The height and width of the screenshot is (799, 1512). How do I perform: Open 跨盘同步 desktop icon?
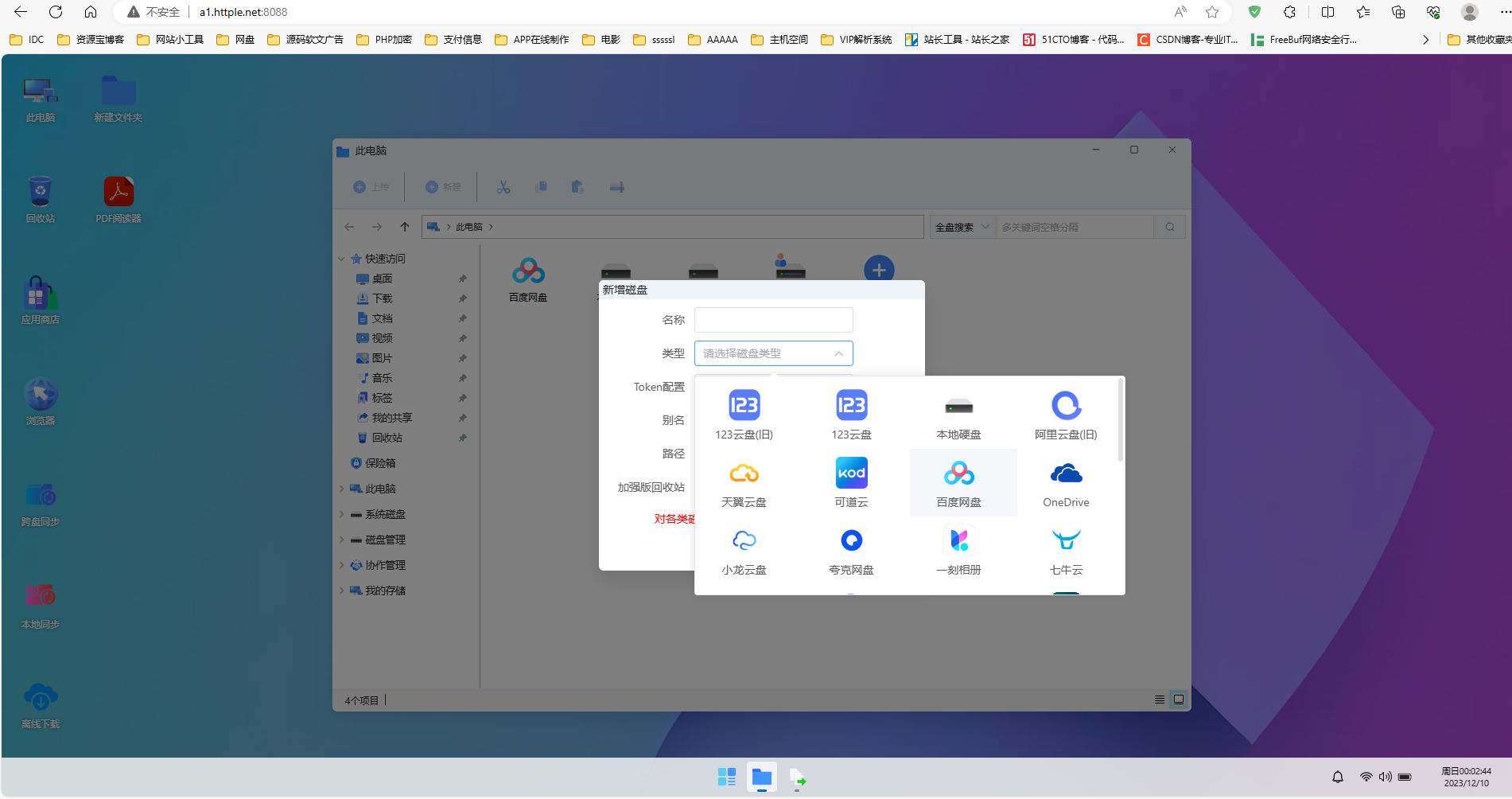click(x=41, y=504)
